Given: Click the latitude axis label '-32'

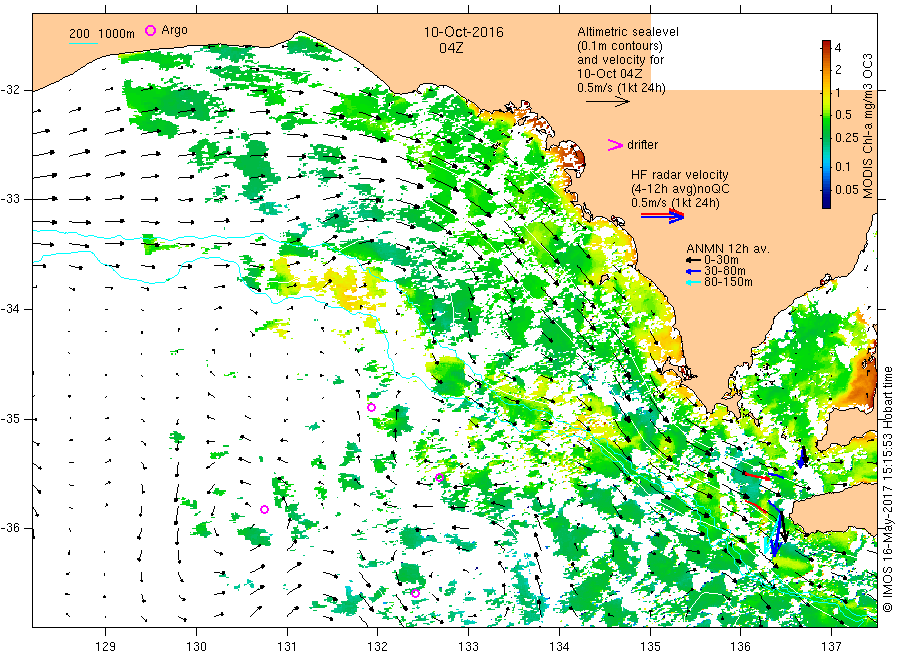Looking at the screenshot, I should 10,90.
